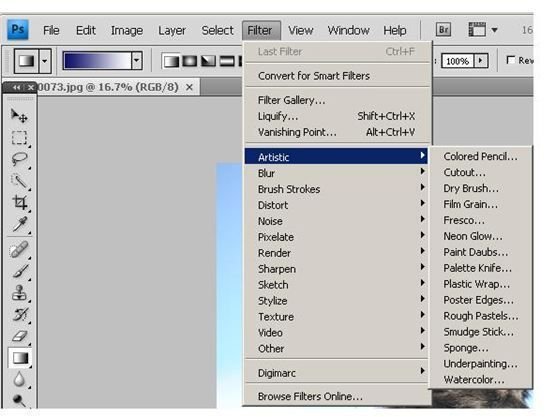Toggle the Reverse gradient checkbox

tap(511, 60)
